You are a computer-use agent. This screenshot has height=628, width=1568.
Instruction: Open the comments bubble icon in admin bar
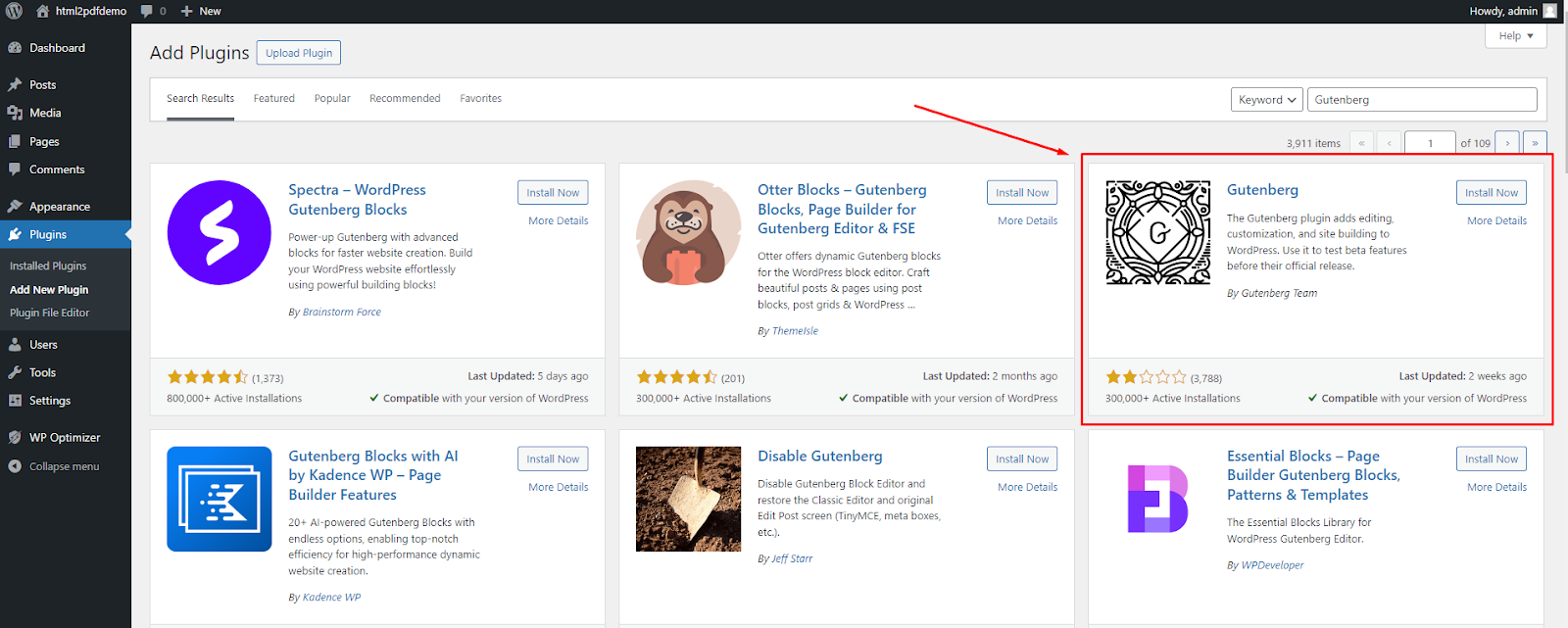pos(146,11)
